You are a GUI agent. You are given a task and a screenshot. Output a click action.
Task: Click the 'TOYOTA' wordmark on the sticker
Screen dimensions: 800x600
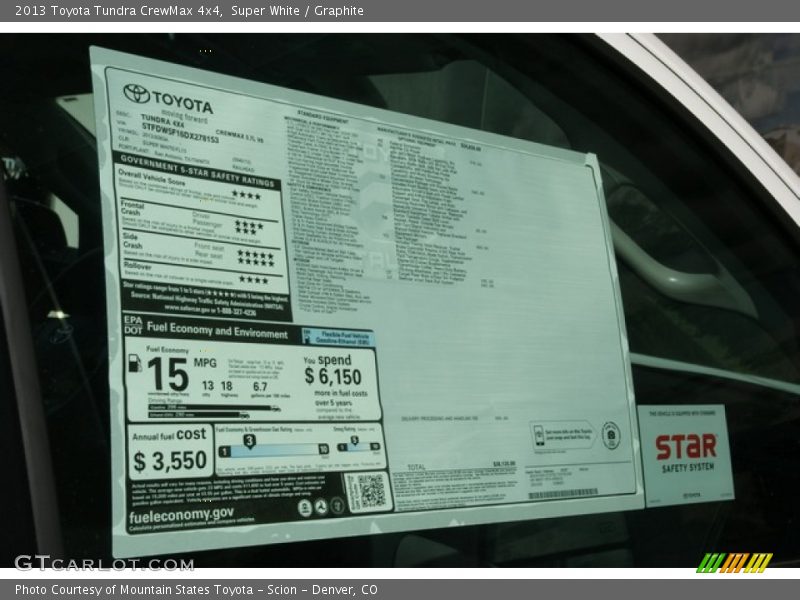coord(182,102)
